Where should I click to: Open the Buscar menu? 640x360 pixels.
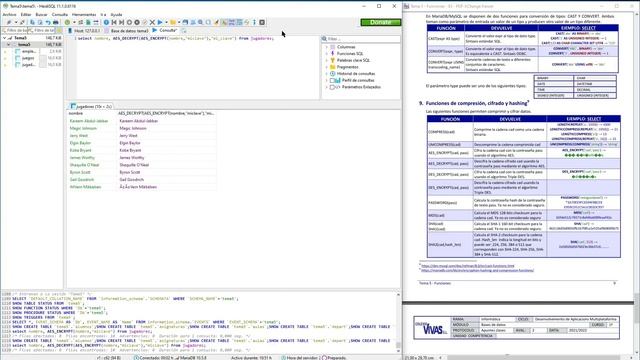[41, 14]
